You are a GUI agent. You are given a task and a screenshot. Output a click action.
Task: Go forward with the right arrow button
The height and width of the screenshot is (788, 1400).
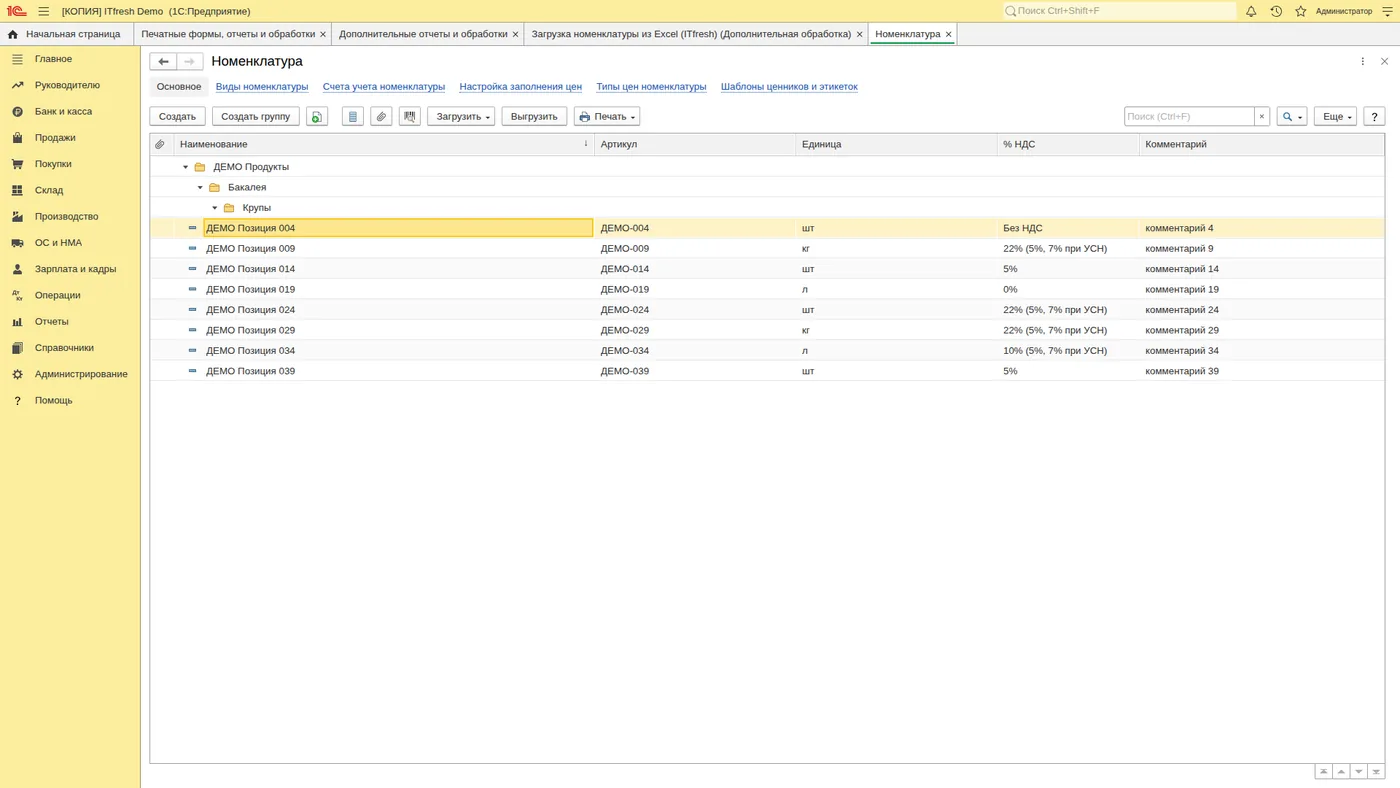(x=190, y=62)
